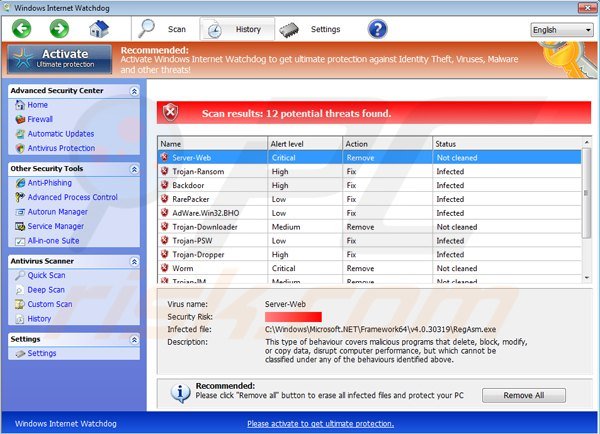Viewport: 600px width, 434px height.
Task: Collapse the Advanced Security Center panel
Action: pyautogui.click(x=134, y=91)
